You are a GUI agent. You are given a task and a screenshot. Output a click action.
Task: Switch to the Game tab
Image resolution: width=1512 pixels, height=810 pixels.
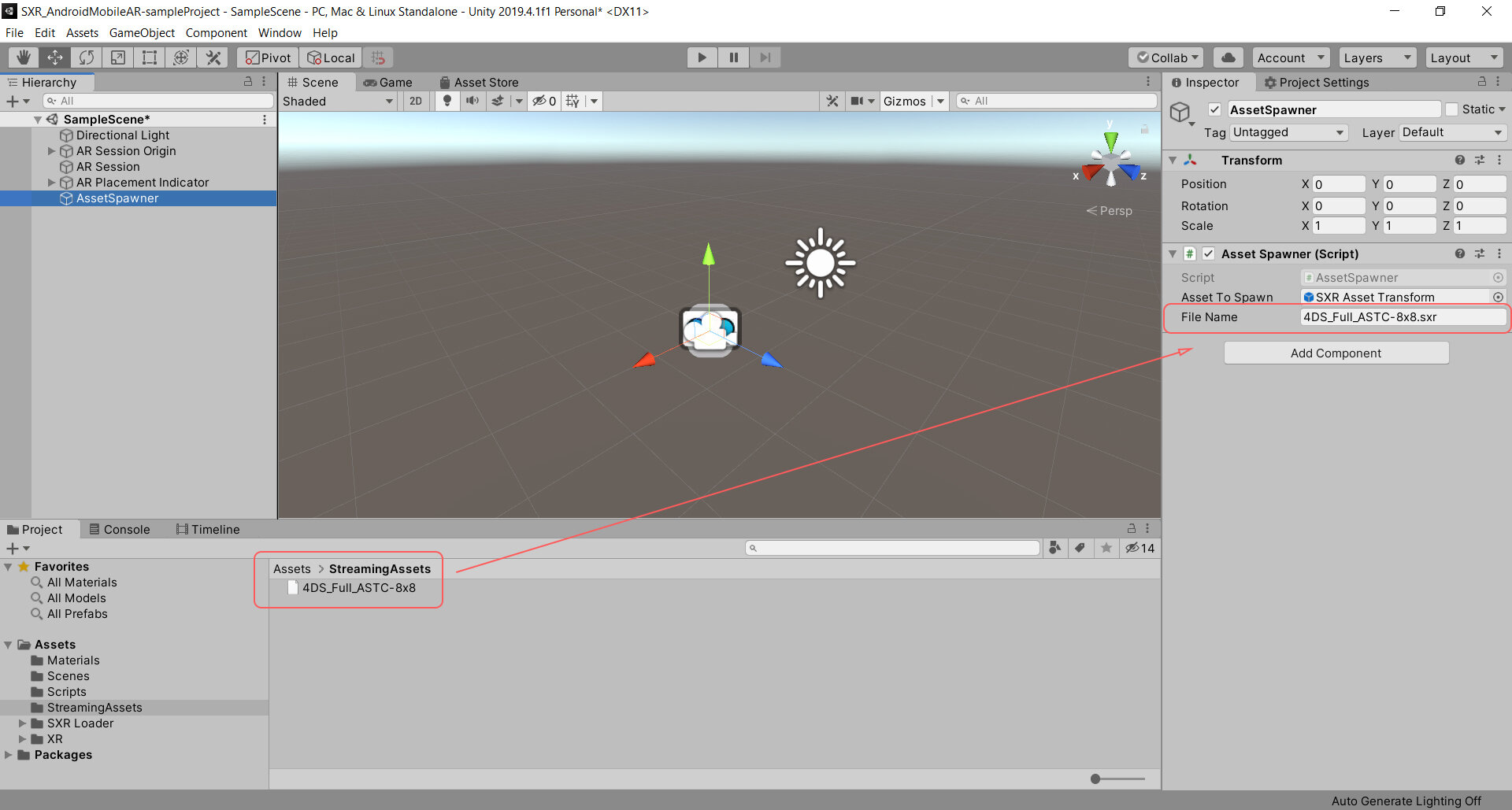click(x=387, y=82)
